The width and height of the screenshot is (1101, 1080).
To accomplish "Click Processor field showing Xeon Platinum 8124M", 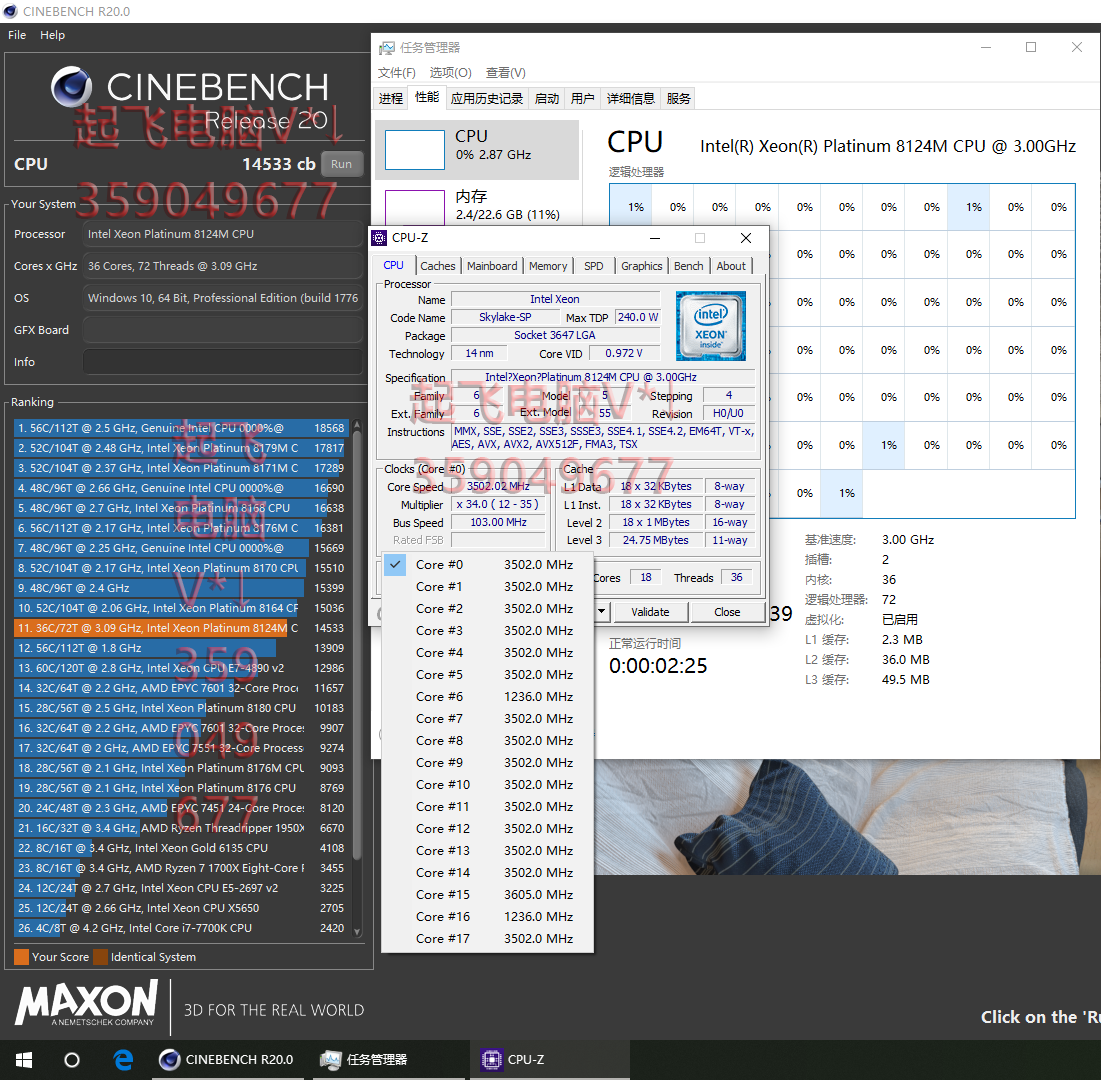I will 223,234.
